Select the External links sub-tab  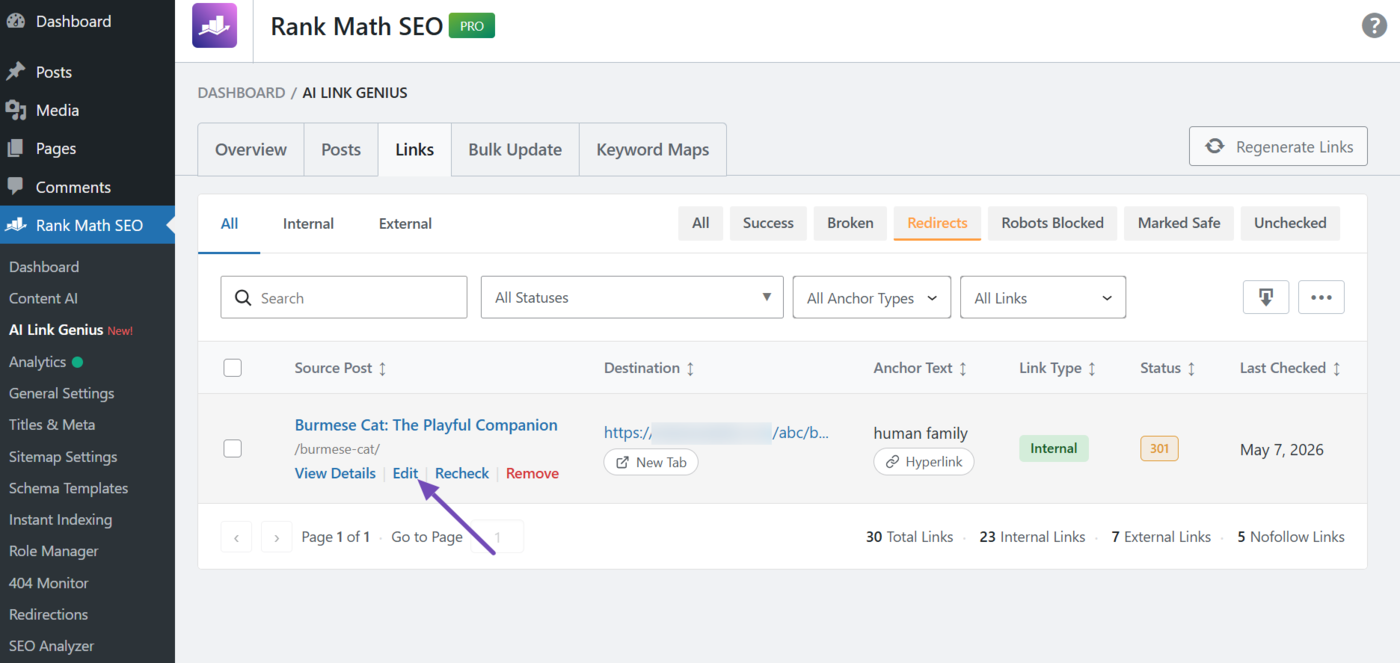[405, 223]
